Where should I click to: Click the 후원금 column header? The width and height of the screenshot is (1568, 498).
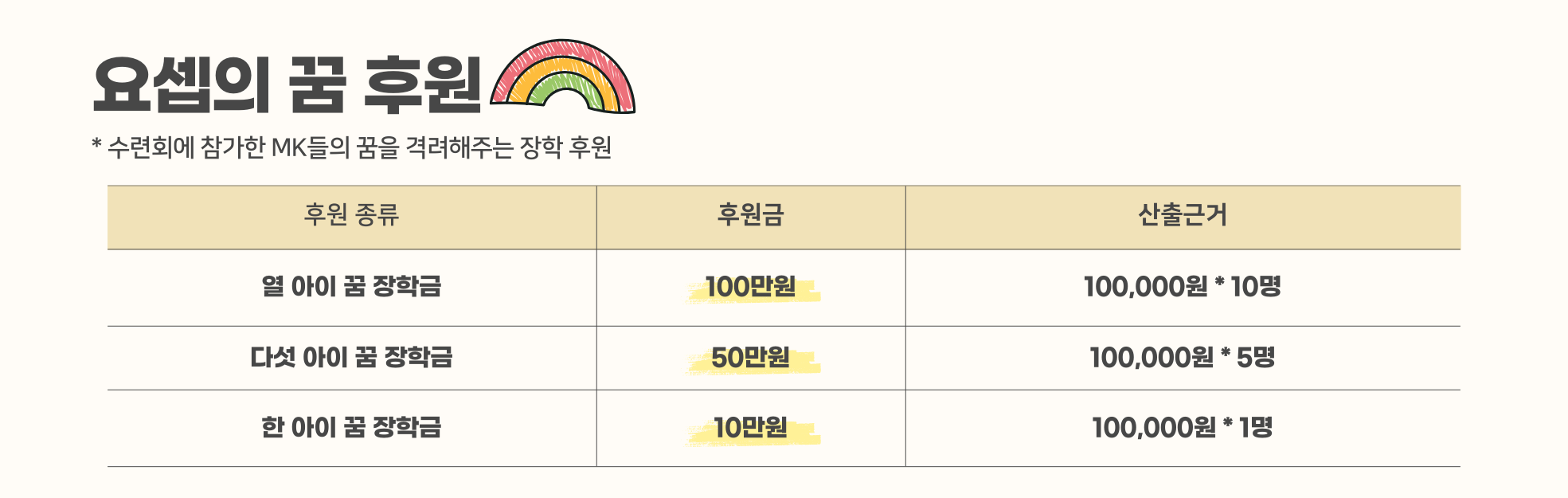750,214
